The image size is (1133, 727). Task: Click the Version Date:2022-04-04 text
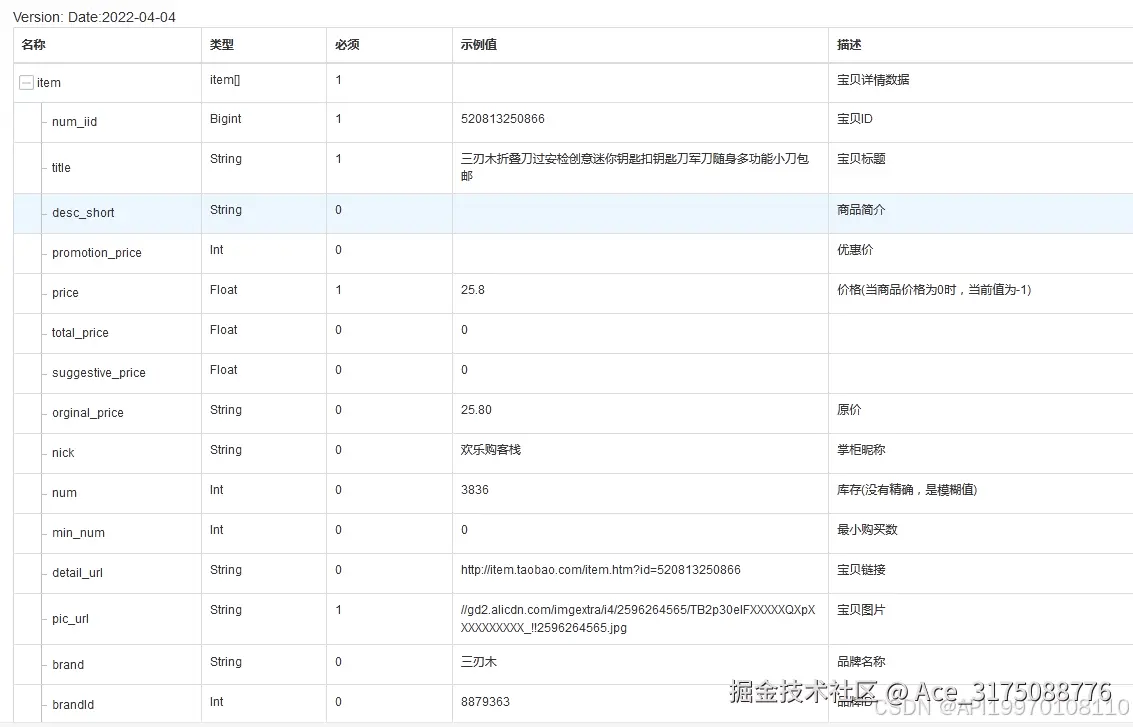coord(95,17)
